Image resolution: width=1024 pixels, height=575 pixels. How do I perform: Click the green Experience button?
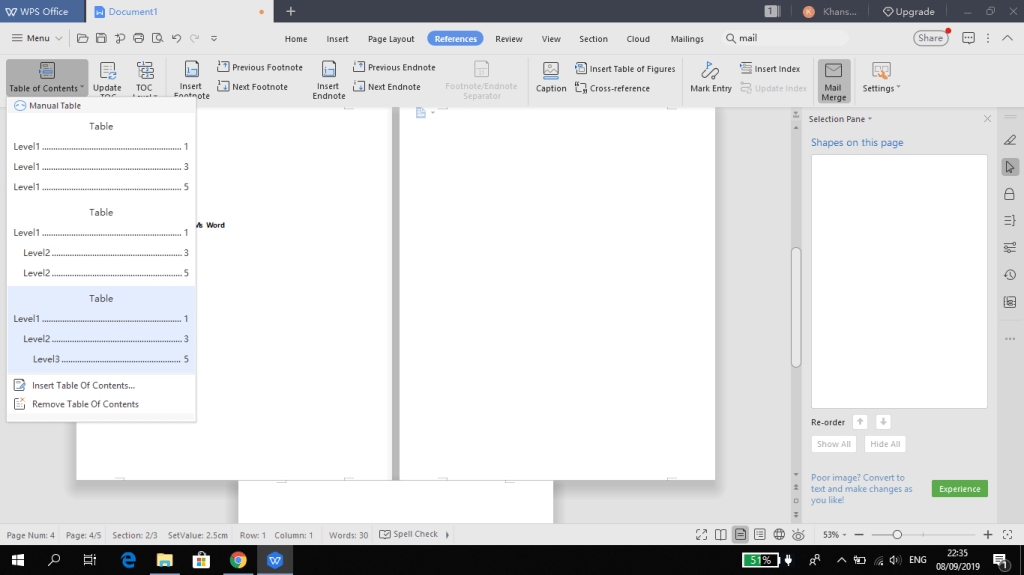click(959, 489)
